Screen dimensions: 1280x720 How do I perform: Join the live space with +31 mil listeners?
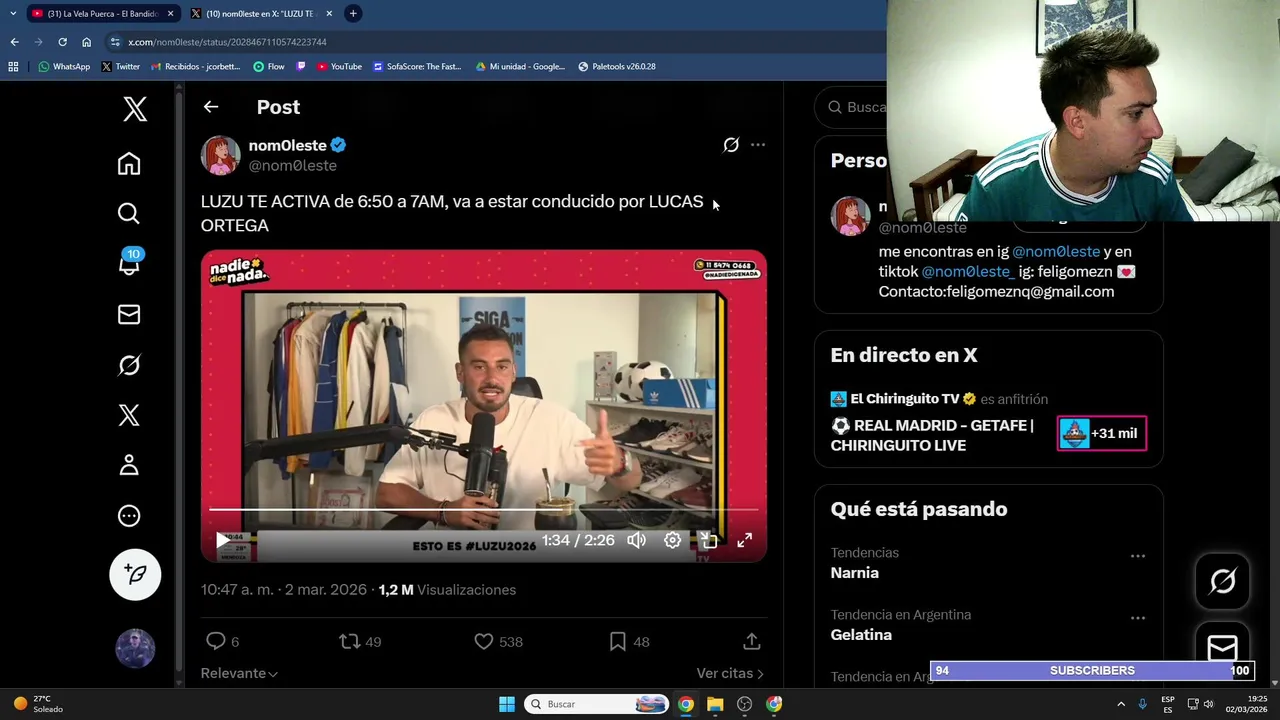click(x=1102, y=433)
